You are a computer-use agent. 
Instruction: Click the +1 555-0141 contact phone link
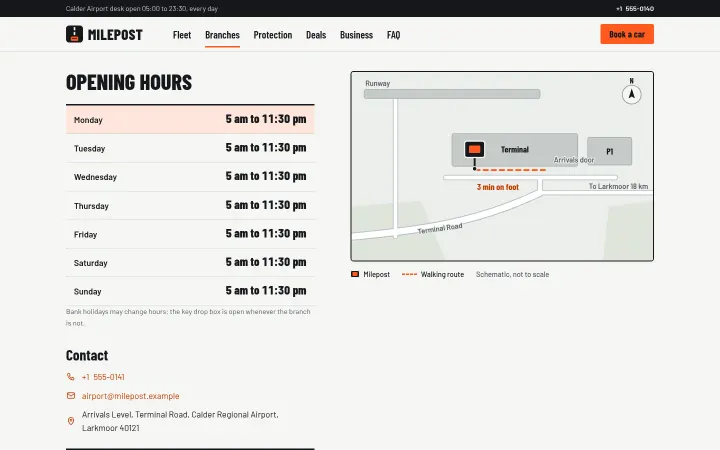103,377
